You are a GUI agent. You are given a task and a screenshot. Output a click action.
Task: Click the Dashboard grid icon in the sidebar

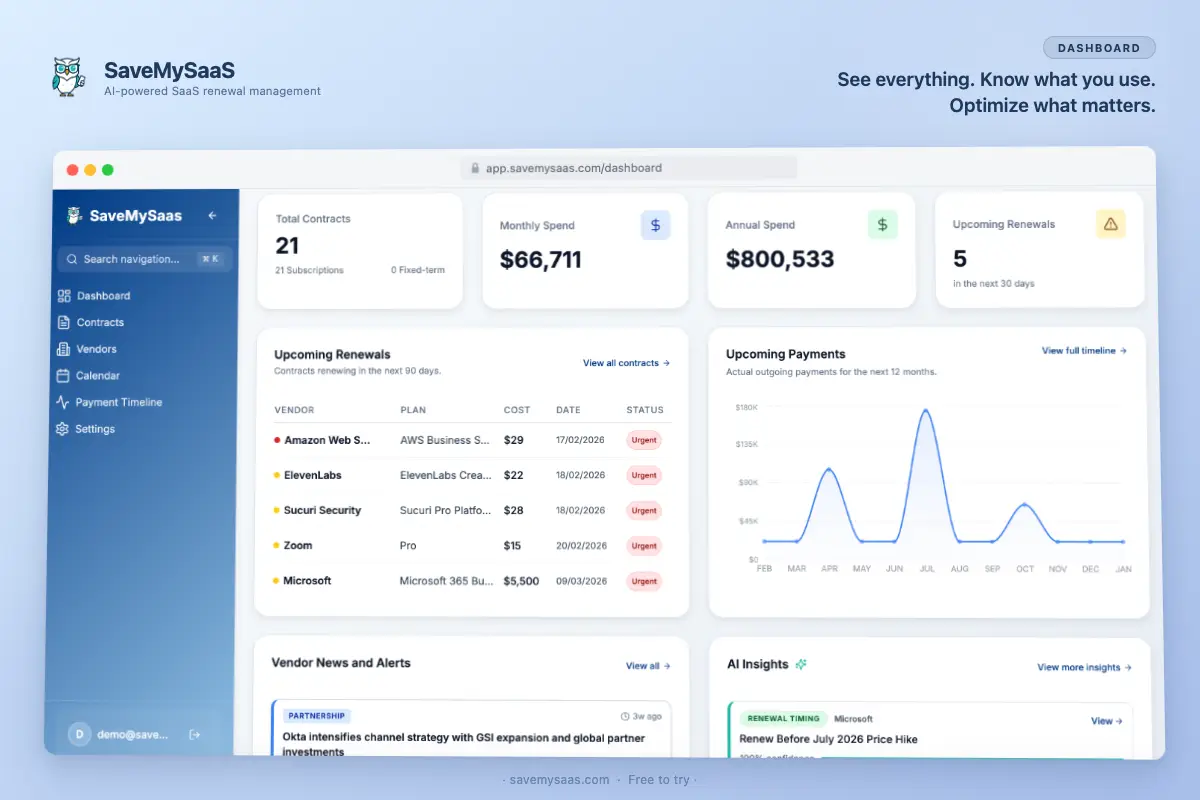64,296
